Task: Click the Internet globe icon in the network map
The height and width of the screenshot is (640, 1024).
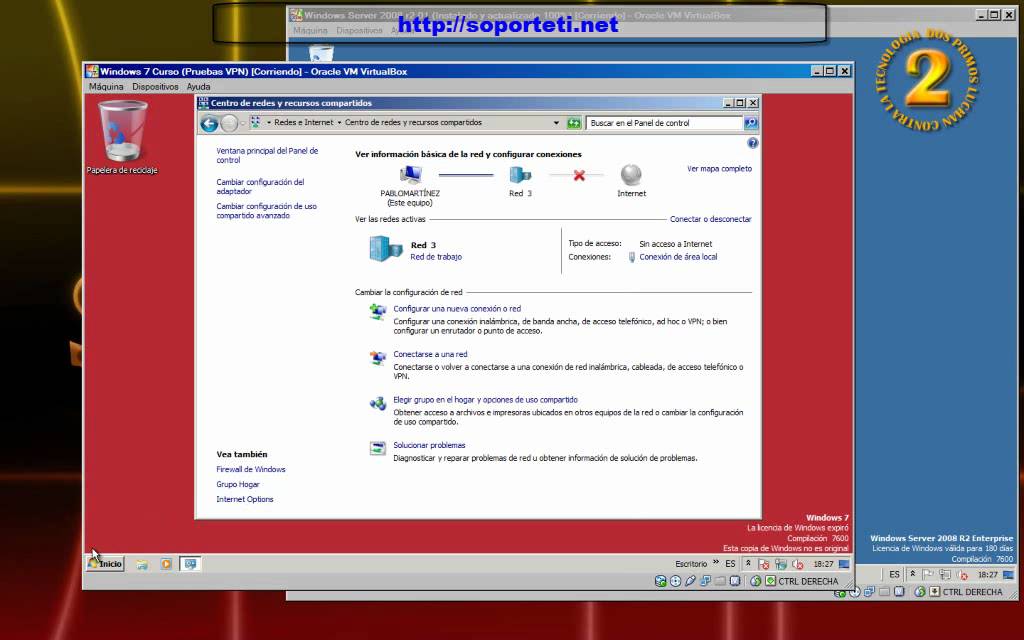Action: [631, 175]
